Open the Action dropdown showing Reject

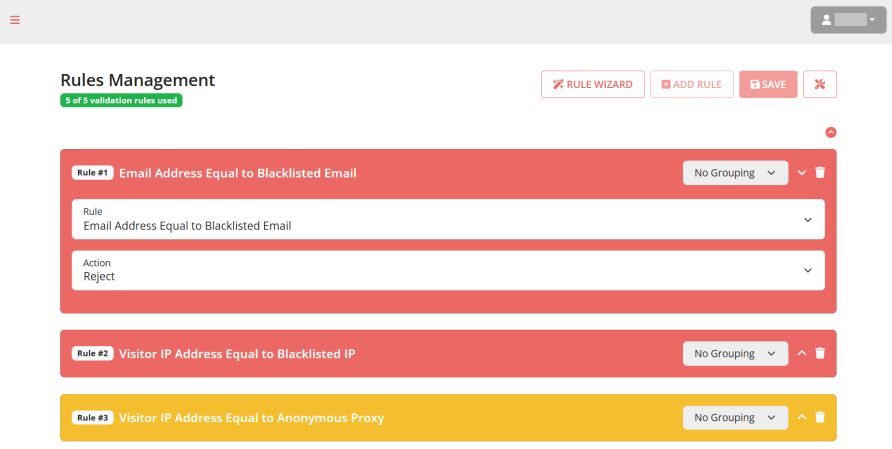click(448, 270)
